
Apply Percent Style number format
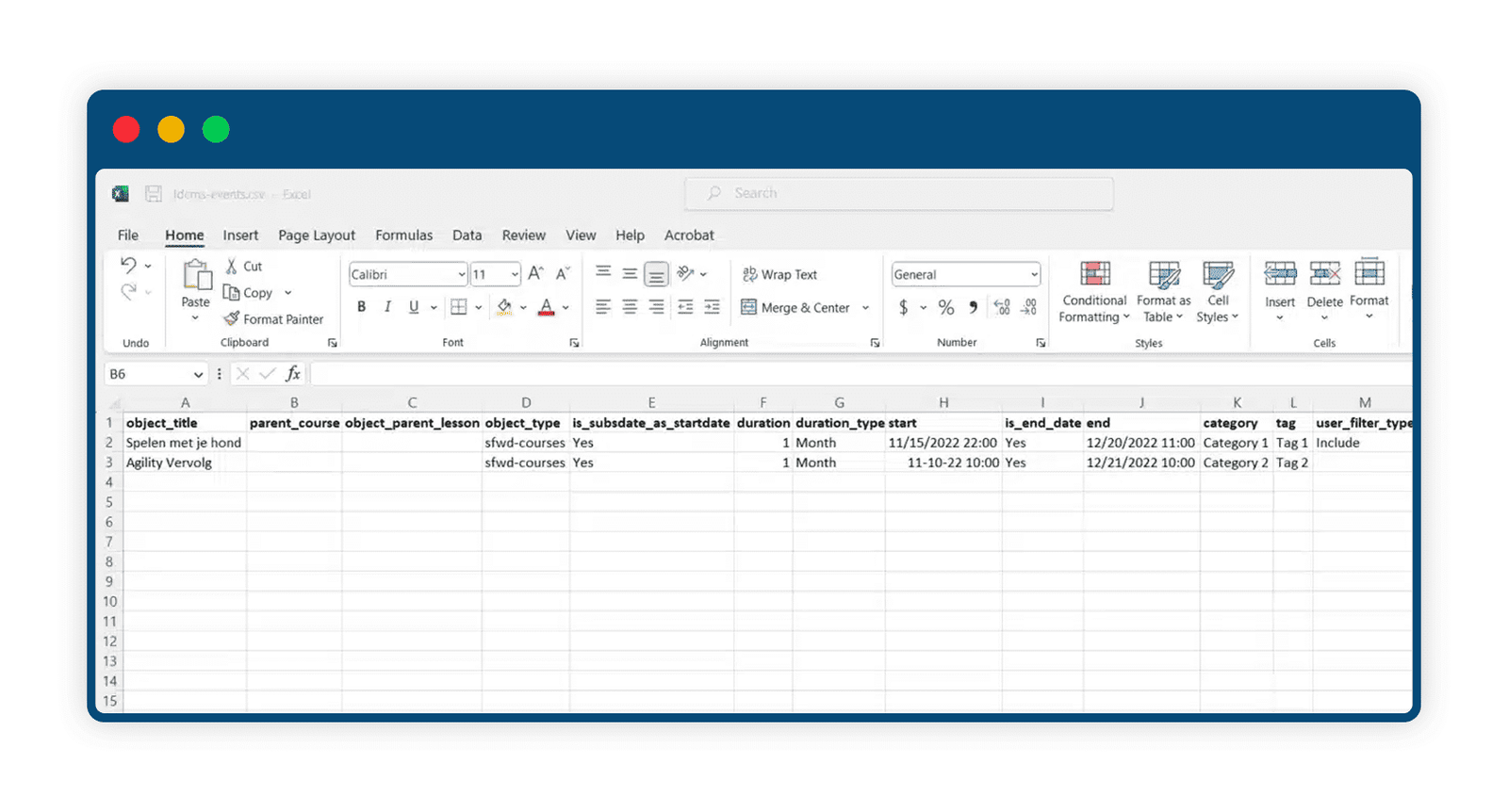tap(946, 307)
